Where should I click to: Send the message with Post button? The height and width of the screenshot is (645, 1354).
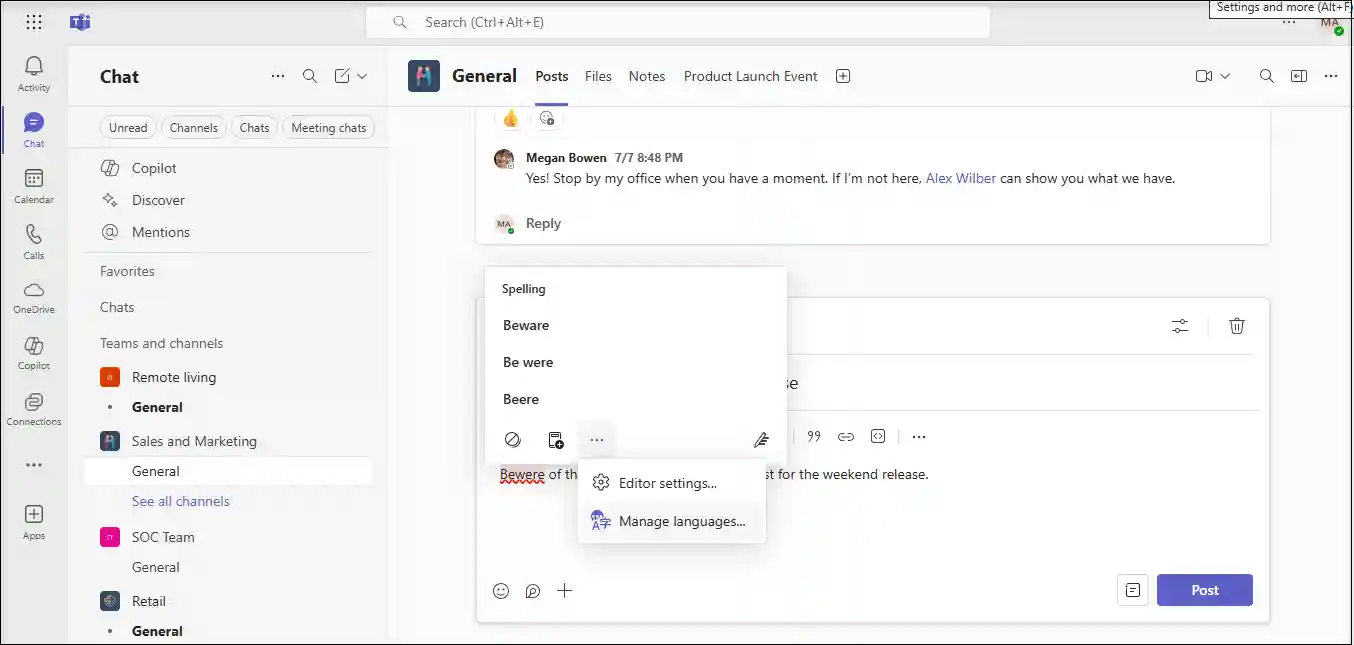click(1205, 590)
